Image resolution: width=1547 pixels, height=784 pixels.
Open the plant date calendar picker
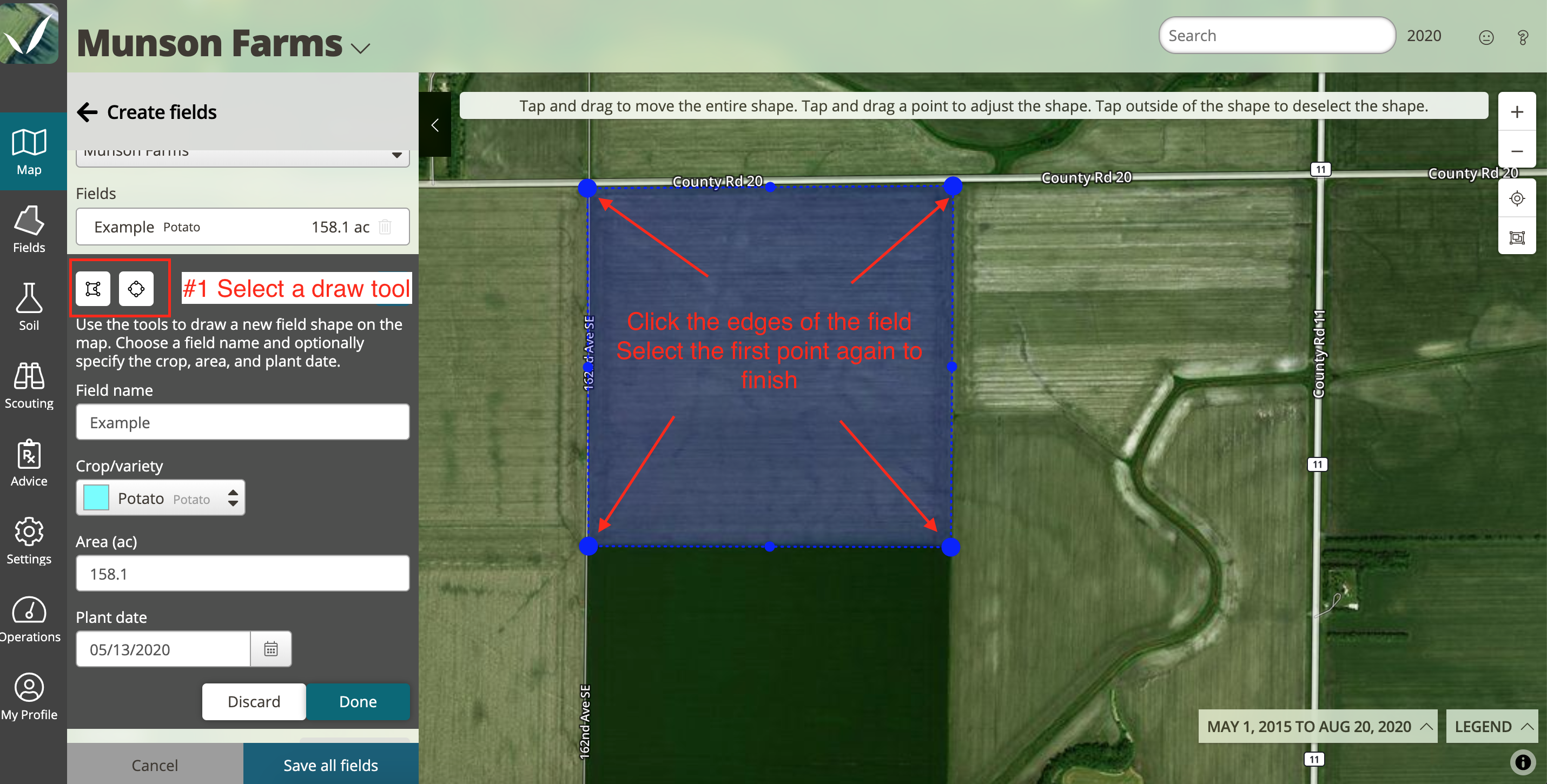271,649
